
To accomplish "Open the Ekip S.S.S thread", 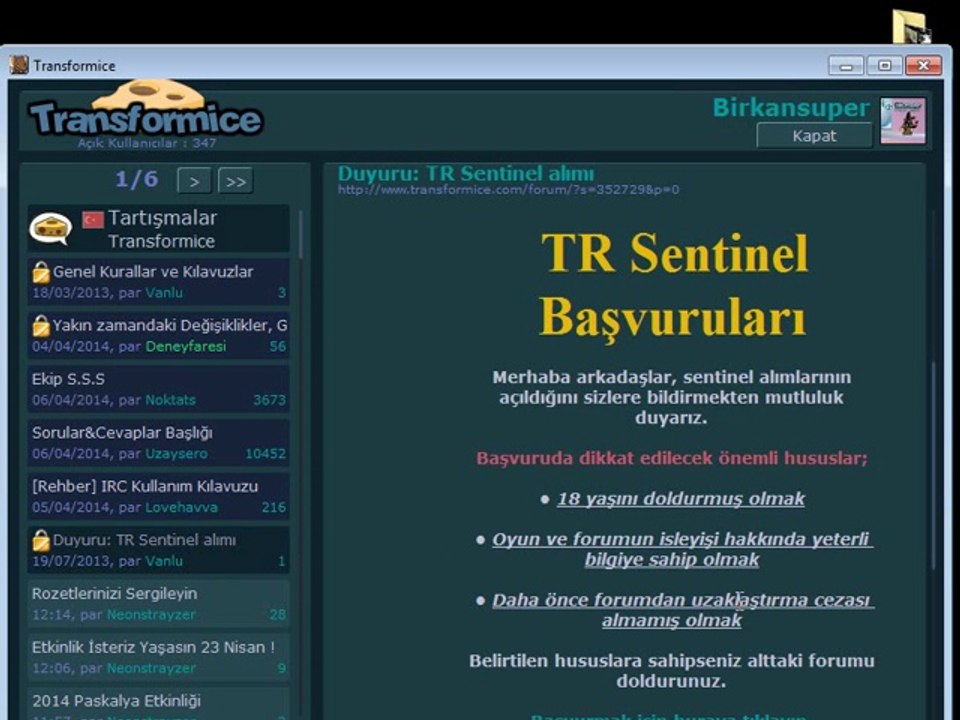I will click(x=159, y=389).
